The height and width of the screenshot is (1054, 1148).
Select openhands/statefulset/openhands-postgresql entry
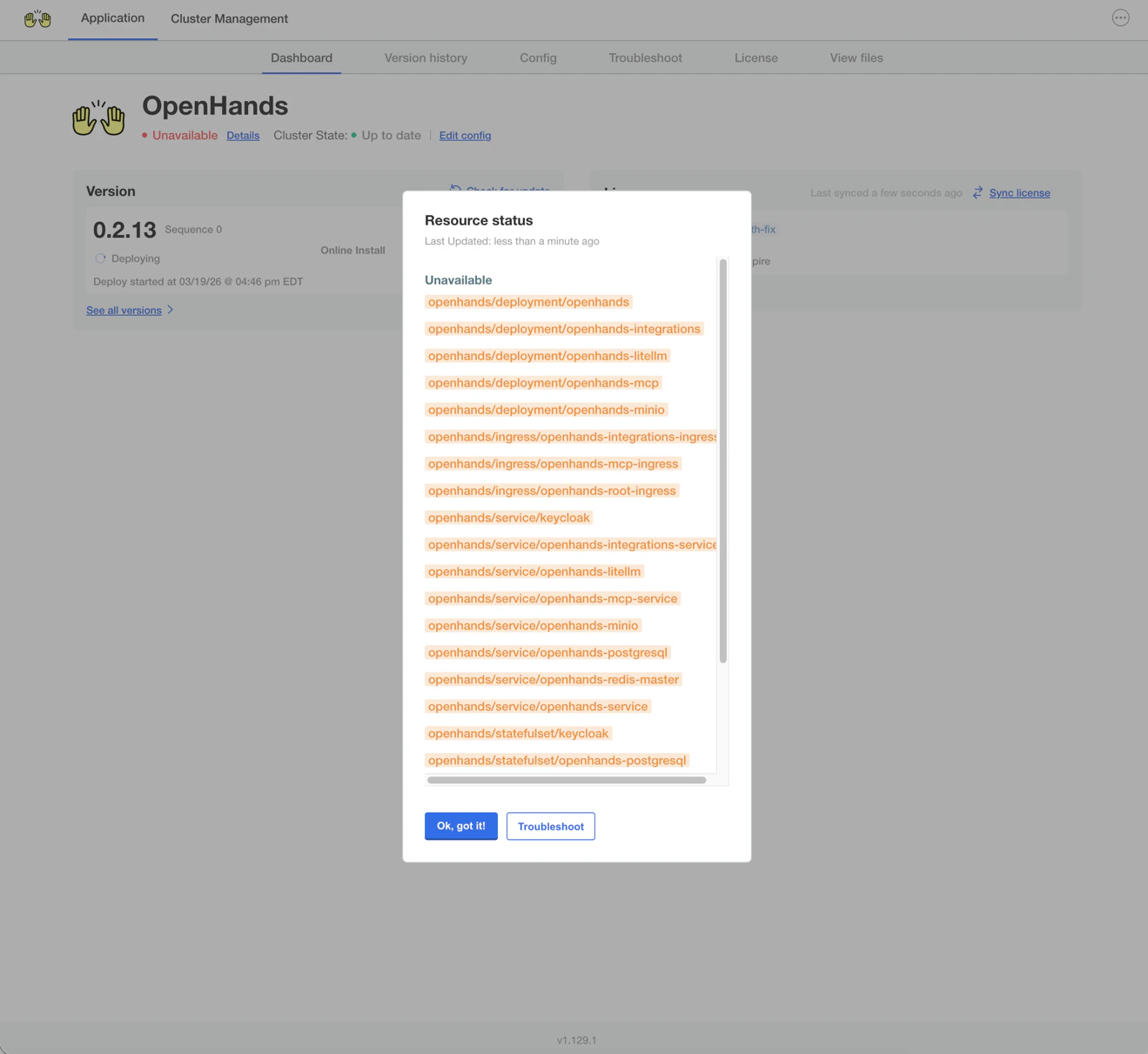[x=557, y=761]
